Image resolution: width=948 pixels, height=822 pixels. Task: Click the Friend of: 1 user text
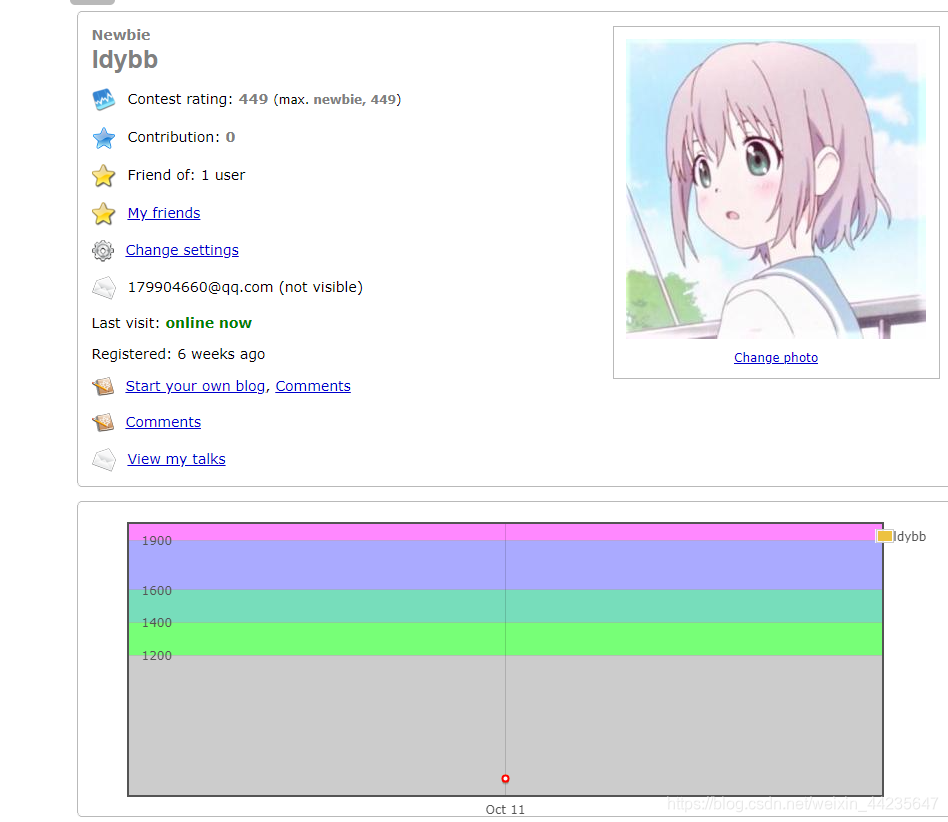186,175
